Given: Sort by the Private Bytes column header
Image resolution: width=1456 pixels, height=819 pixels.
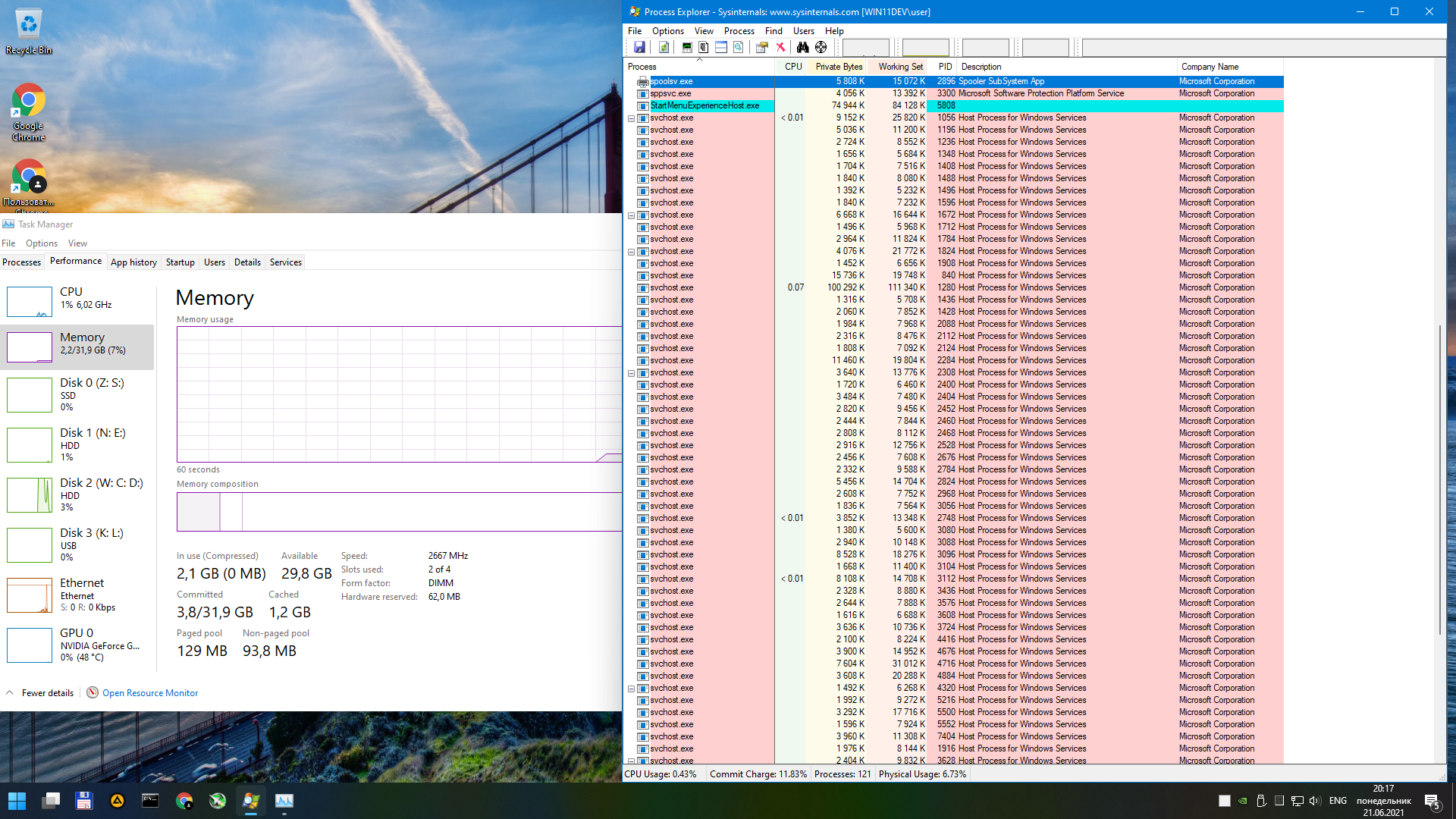Looking at the screenshot, I should (838, 67).
